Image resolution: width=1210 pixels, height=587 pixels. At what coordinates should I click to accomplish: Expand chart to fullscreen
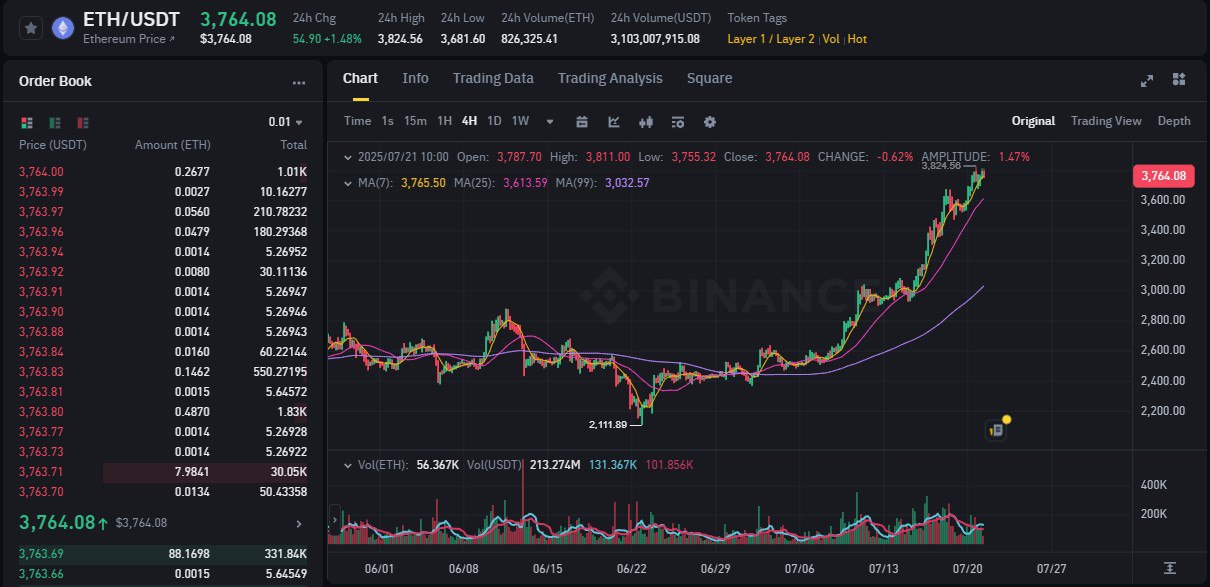pos(1147,80)
